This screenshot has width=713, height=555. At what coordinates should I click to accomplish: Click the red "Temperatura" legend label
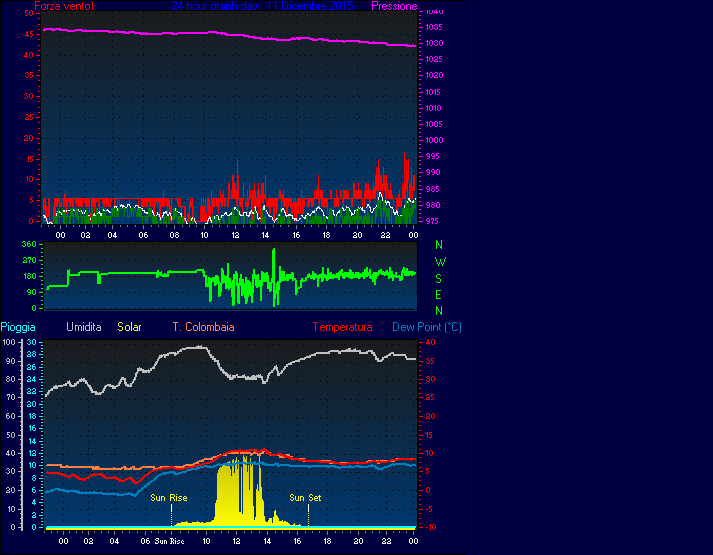342,327
